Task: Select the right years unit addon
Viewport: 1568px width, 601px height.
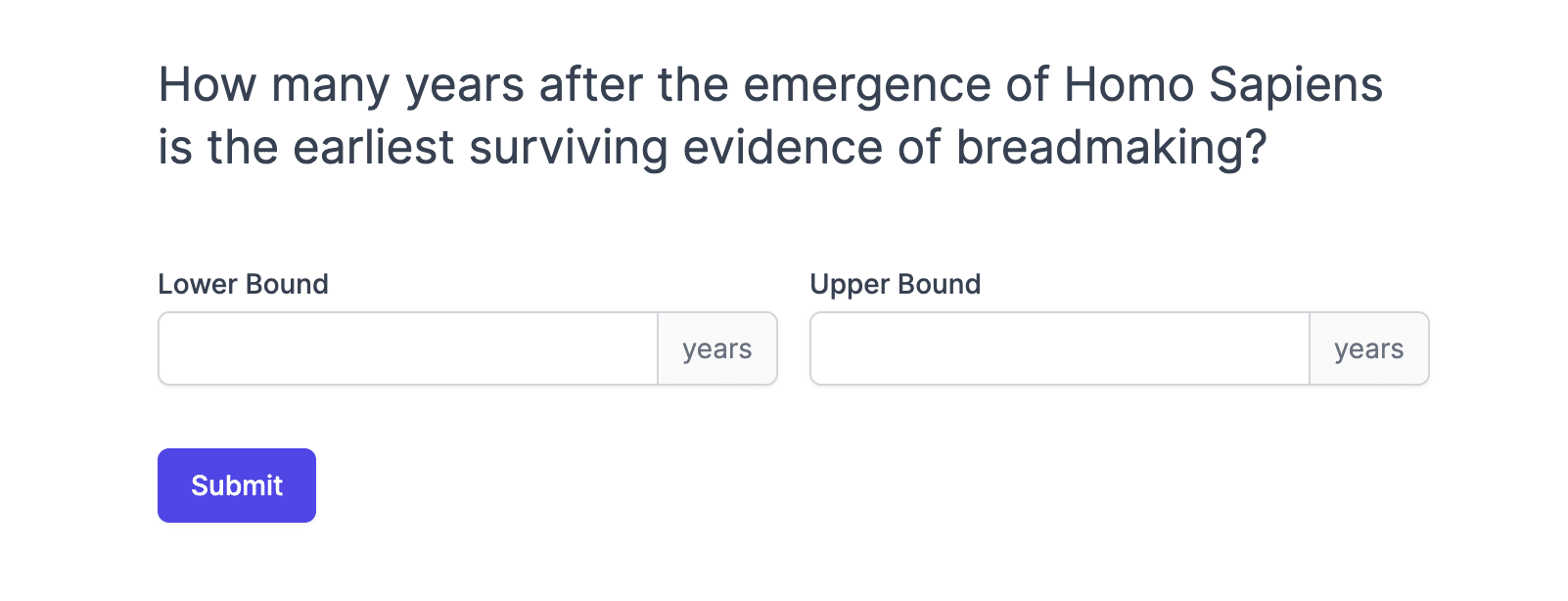Action: tap(1368, 348)
